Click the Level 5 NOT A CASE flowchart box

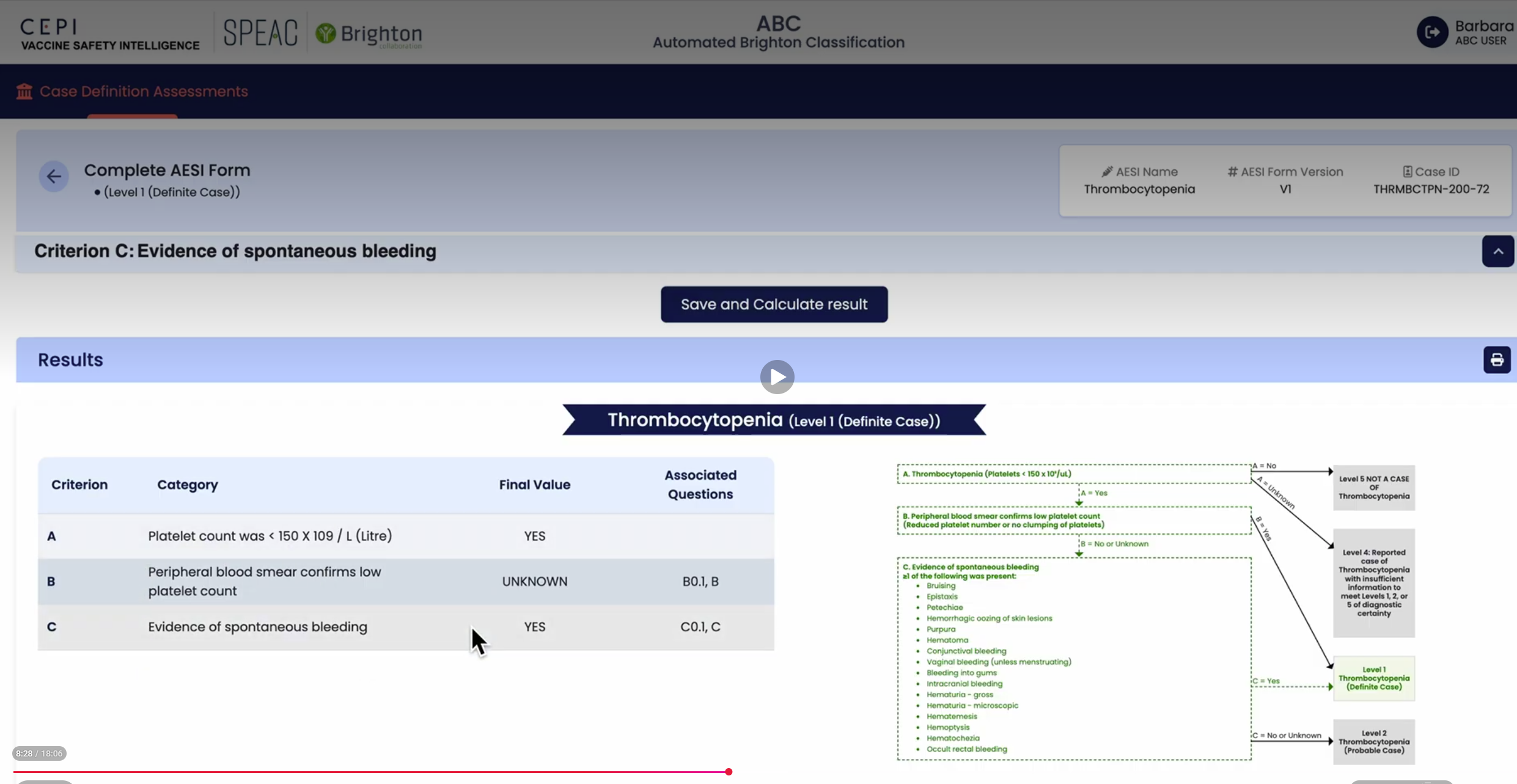(1374, 488)
